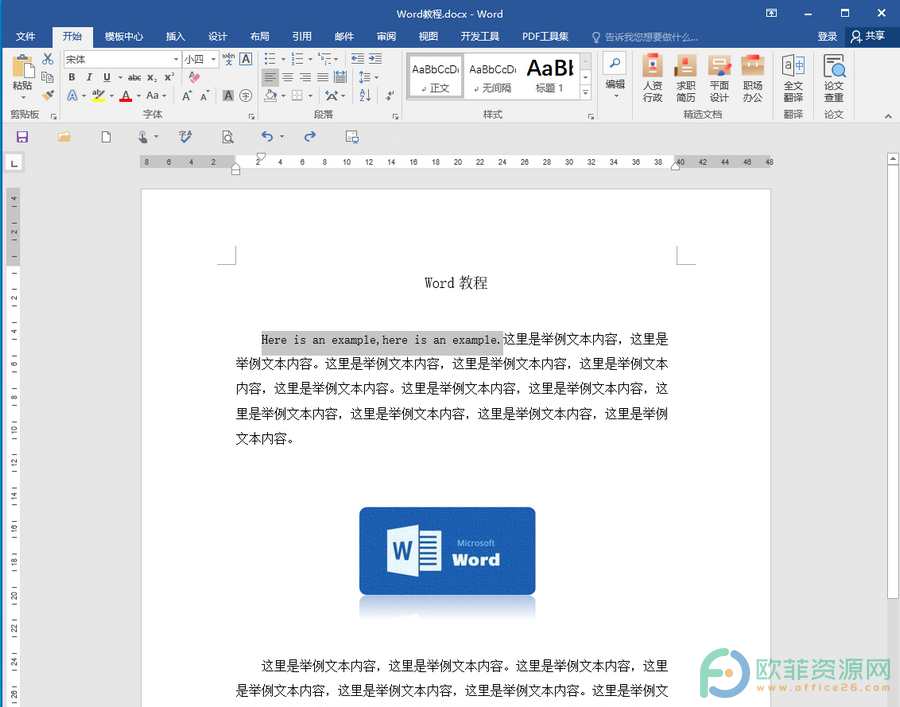900x707 pixels.
Task: Open the borders dropdown arrow
Action: [x=311, y=96]
